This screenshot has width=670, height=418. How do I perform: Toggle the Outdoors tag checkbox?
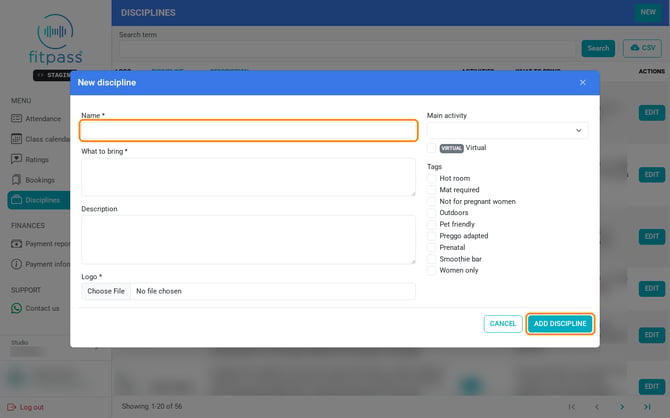pos(432,213)
